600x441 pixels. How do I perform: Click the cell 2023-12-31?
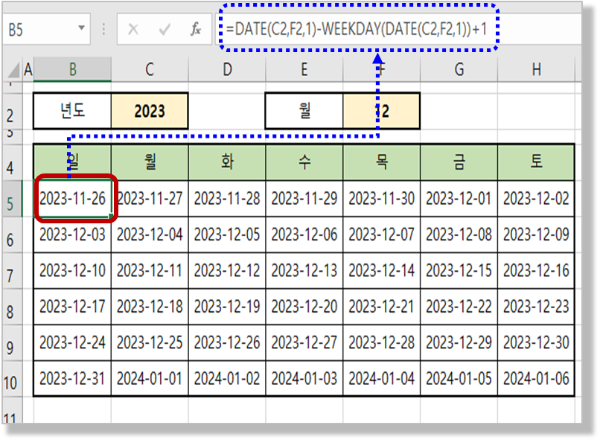[x=72, y=379]
